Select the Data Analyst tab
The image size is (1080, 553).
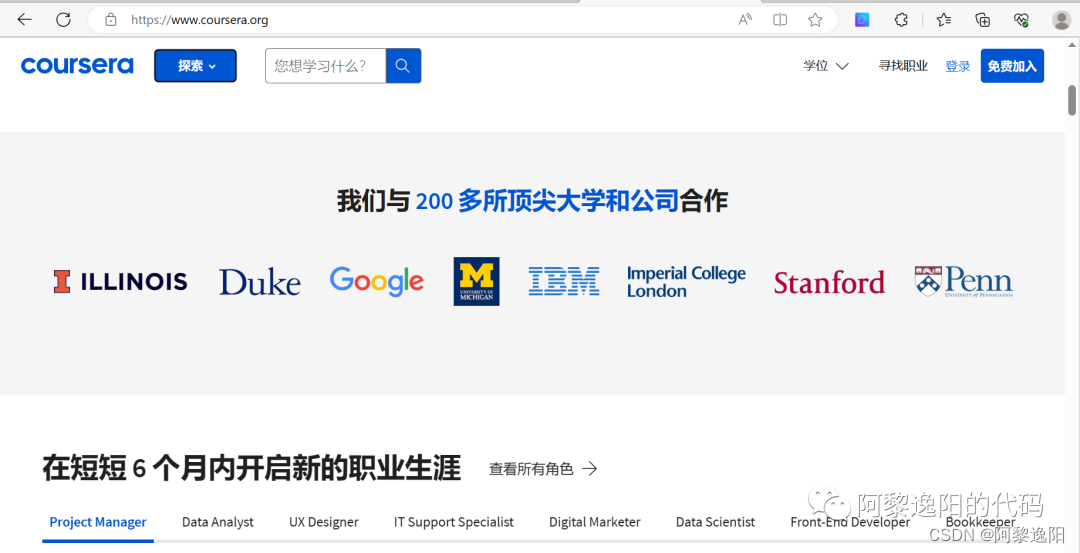[218, 522]
